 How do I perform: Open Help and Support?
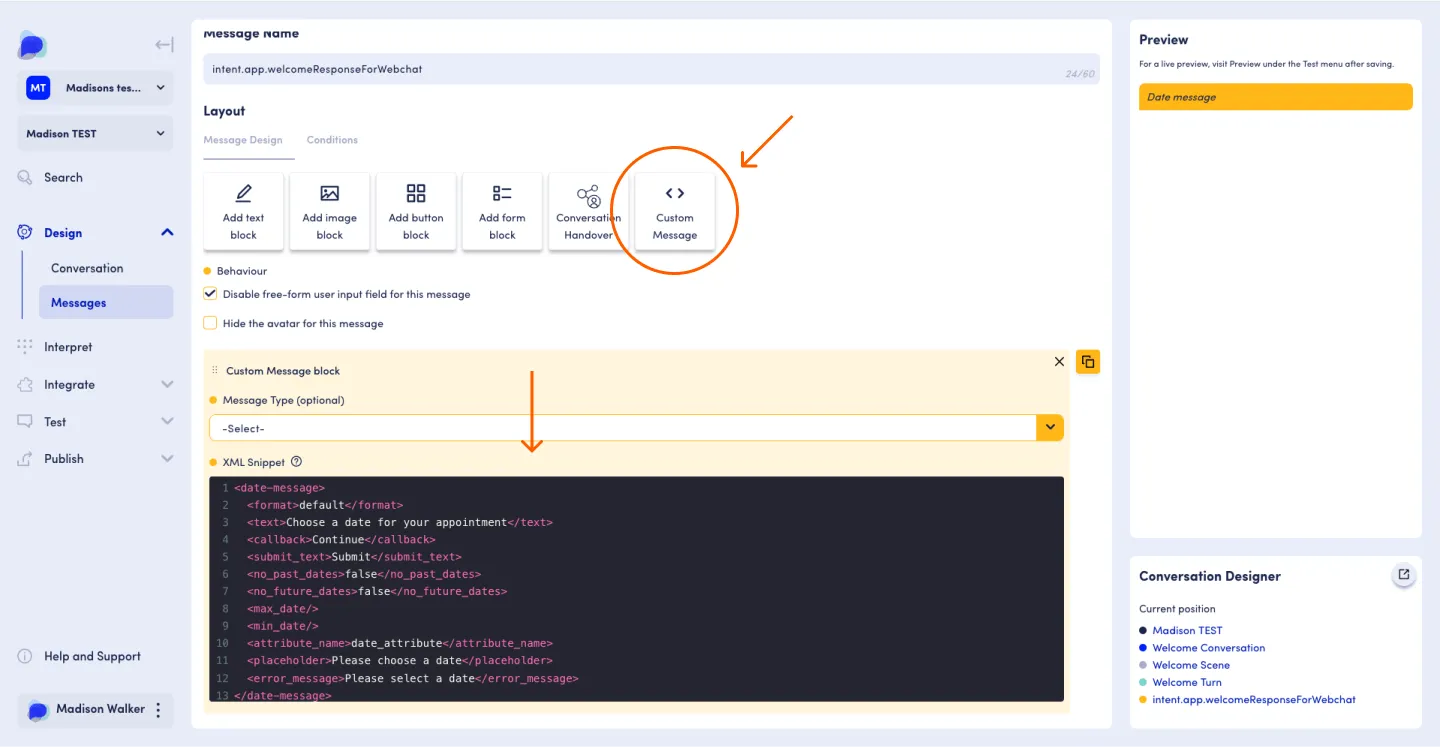click(92, 657)
